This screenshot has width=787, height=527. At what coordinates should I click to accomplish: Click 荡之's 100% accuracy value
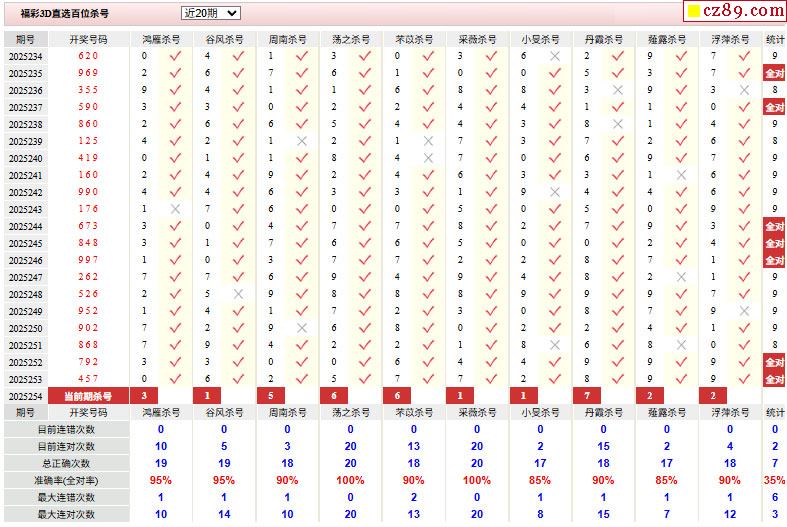tap(350, 480)
